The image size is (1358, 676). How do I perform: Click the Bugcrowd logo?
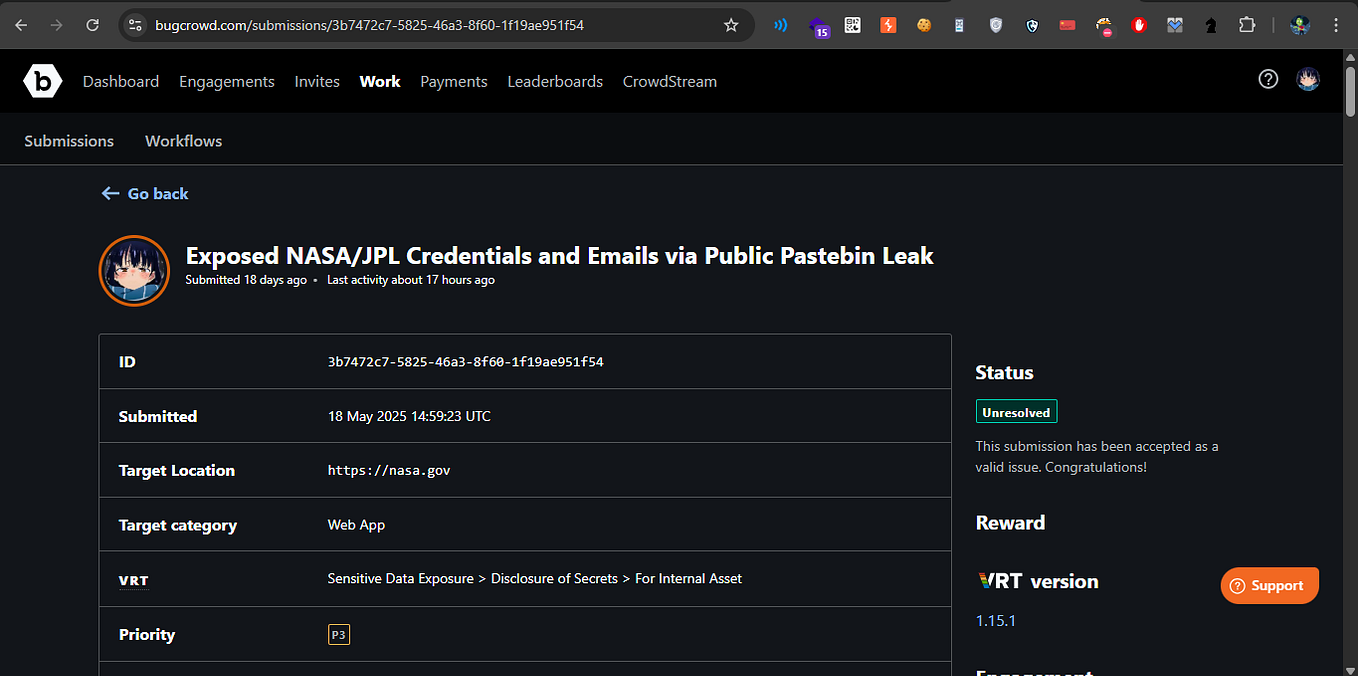point(42,80)
